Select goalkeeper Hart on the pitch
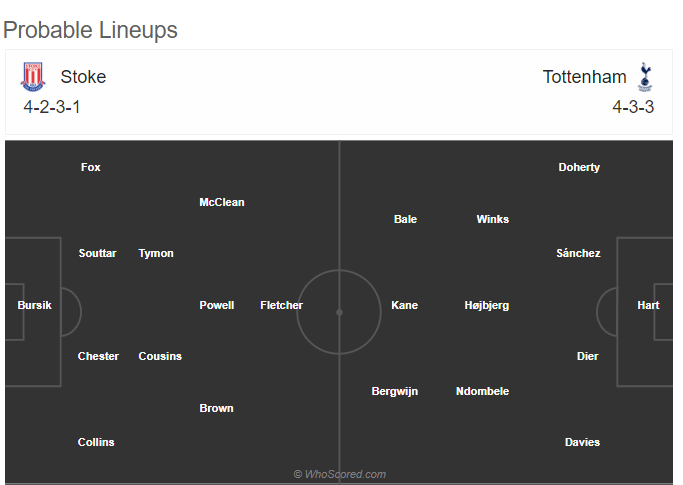Image resolution: width=683 pixels, height=485 pixels. click(x=648, y=305)
